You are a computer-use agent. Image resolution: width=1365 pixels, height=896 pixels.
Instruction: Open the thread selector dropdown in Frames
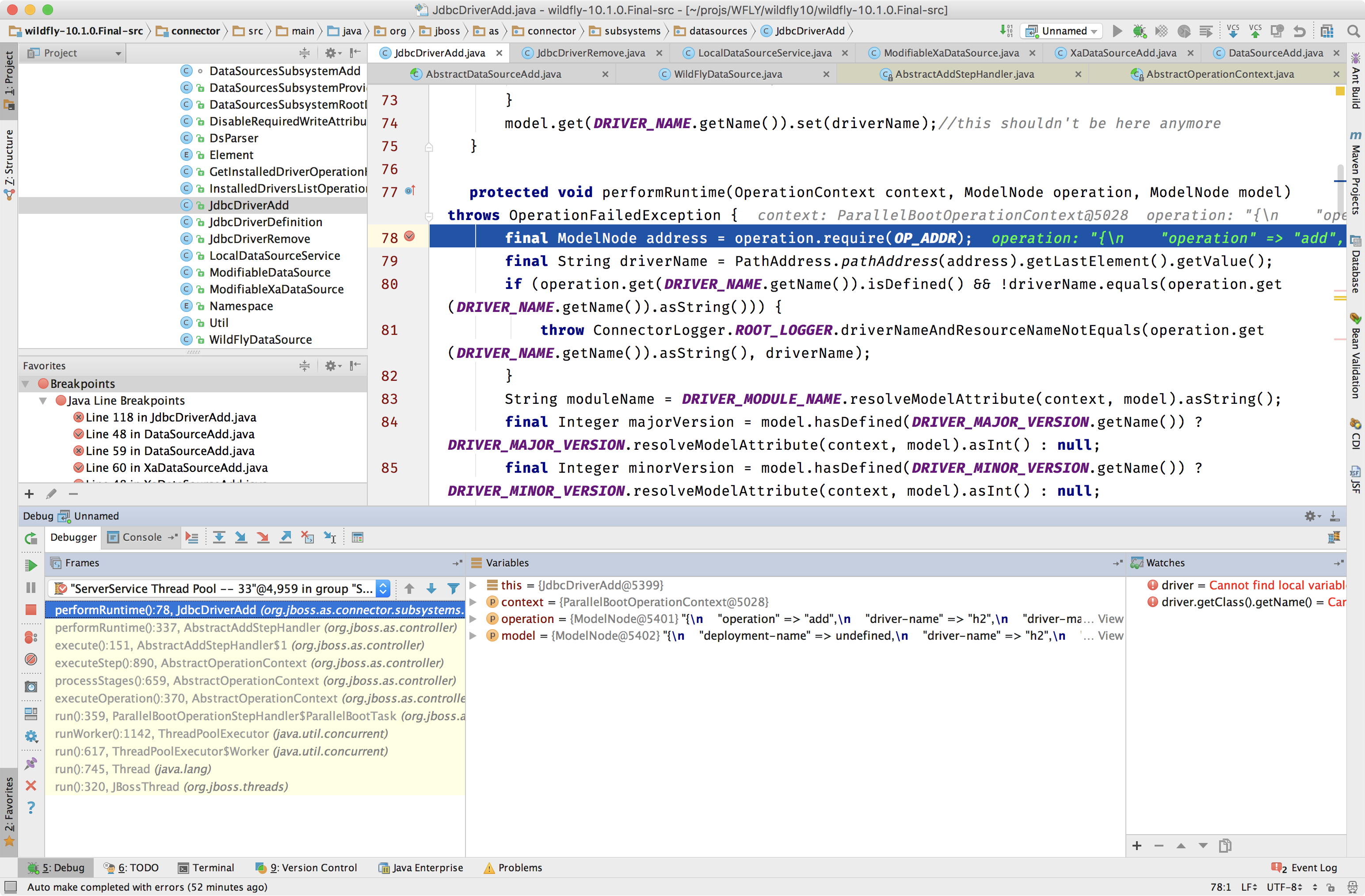tap(383, 588)
